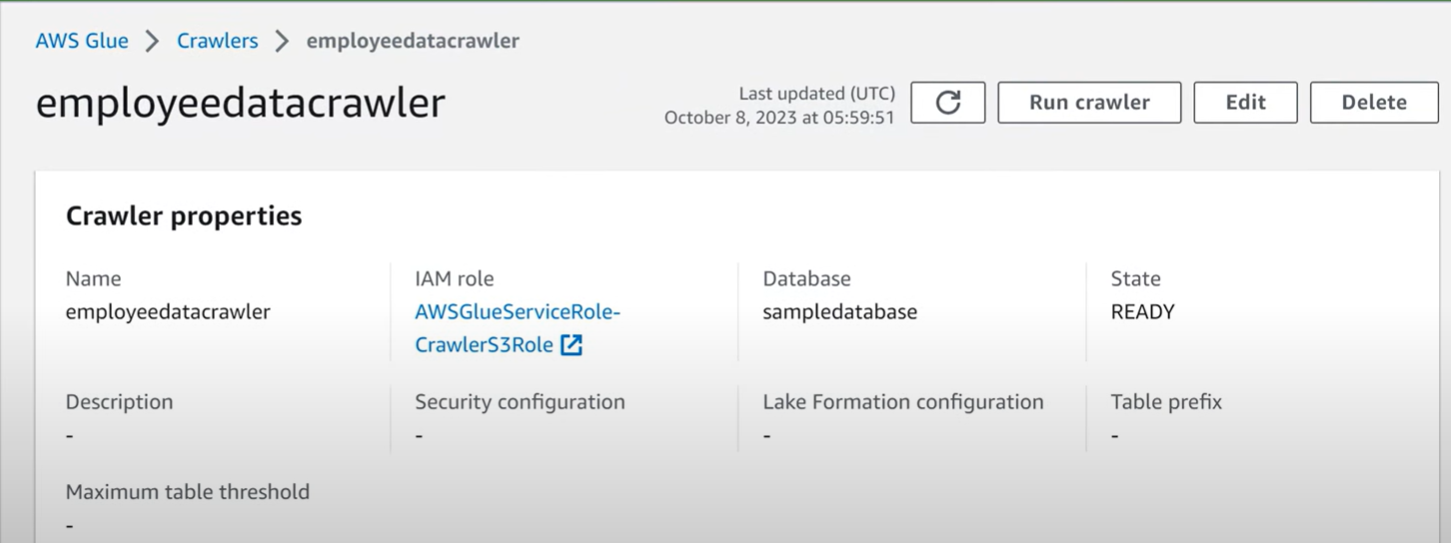The height and width of the screenshot is (543, 1451).
Task: Click the State label
Action: [1136, 279]
